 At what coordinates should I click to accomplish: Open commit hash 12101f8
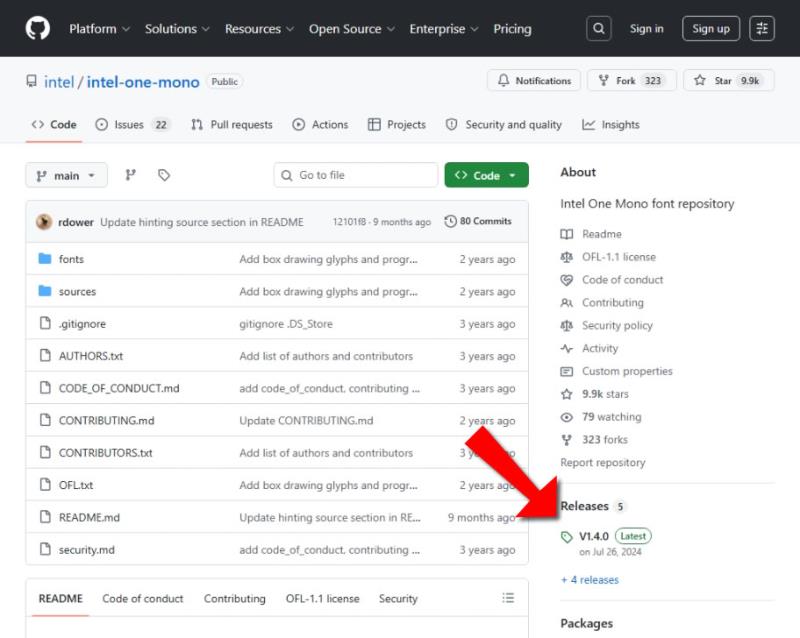tap(349, 222)
